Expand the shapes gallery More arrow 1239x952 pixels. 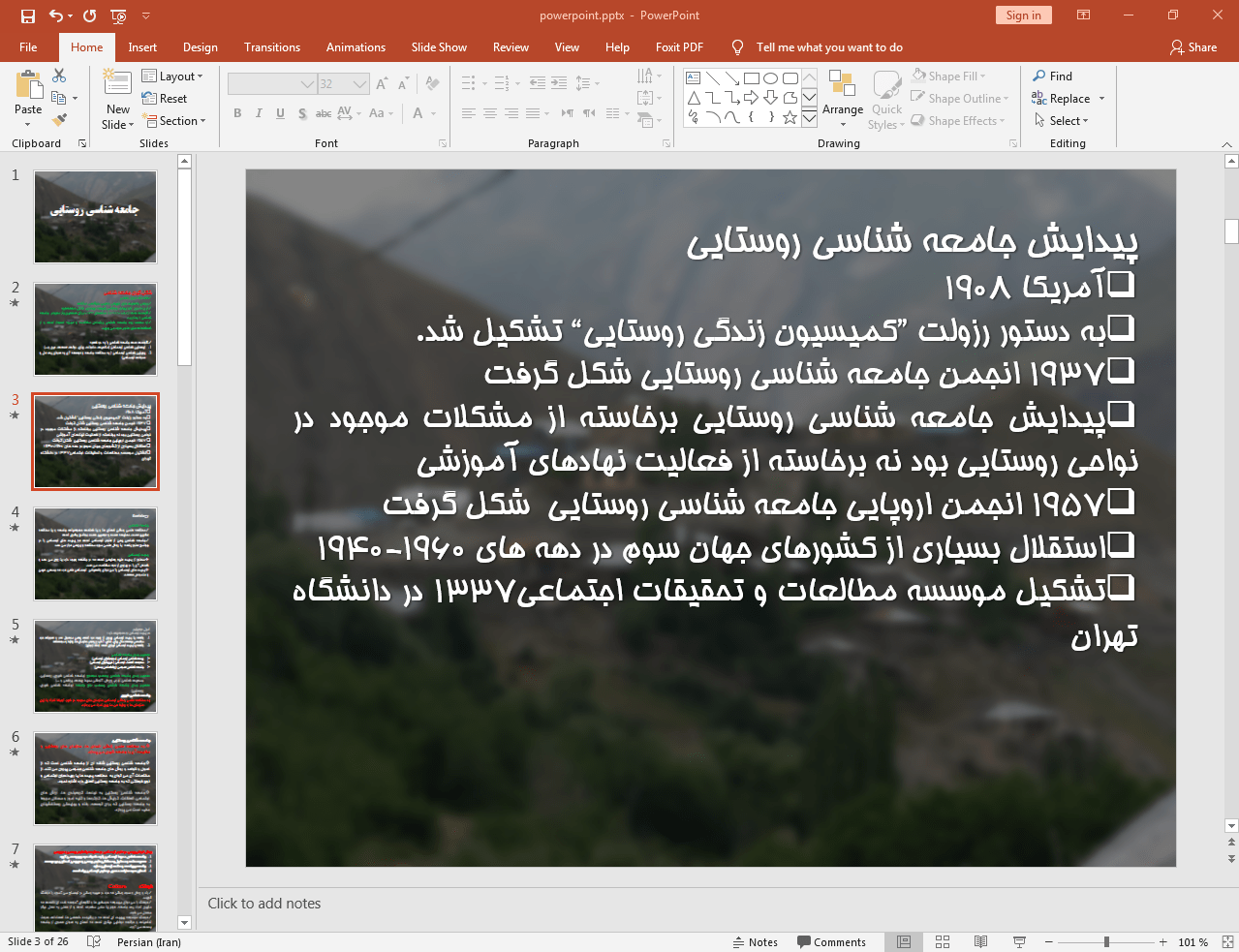pyautogui.click(x=809, y=118)
